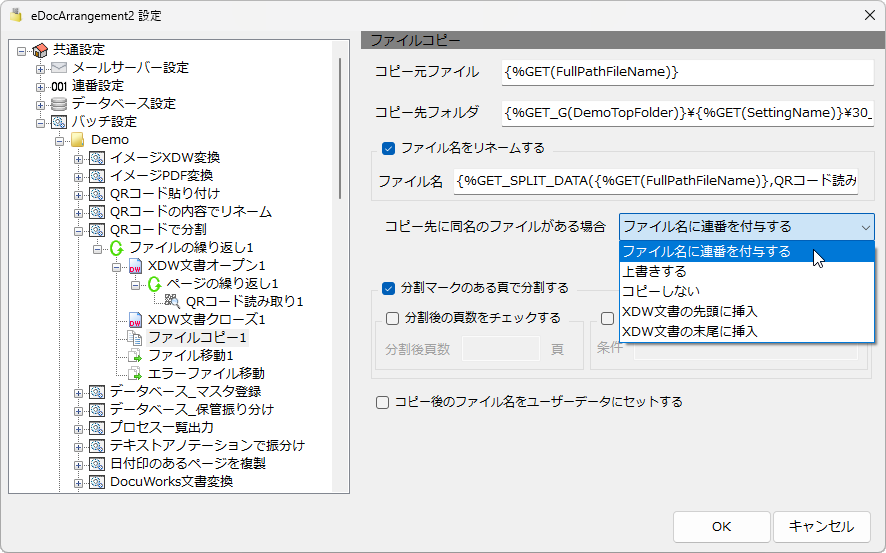Select XDW文書クローズ1 tree row text
This screenshot has width=886, height=553.
coord(206,320)
